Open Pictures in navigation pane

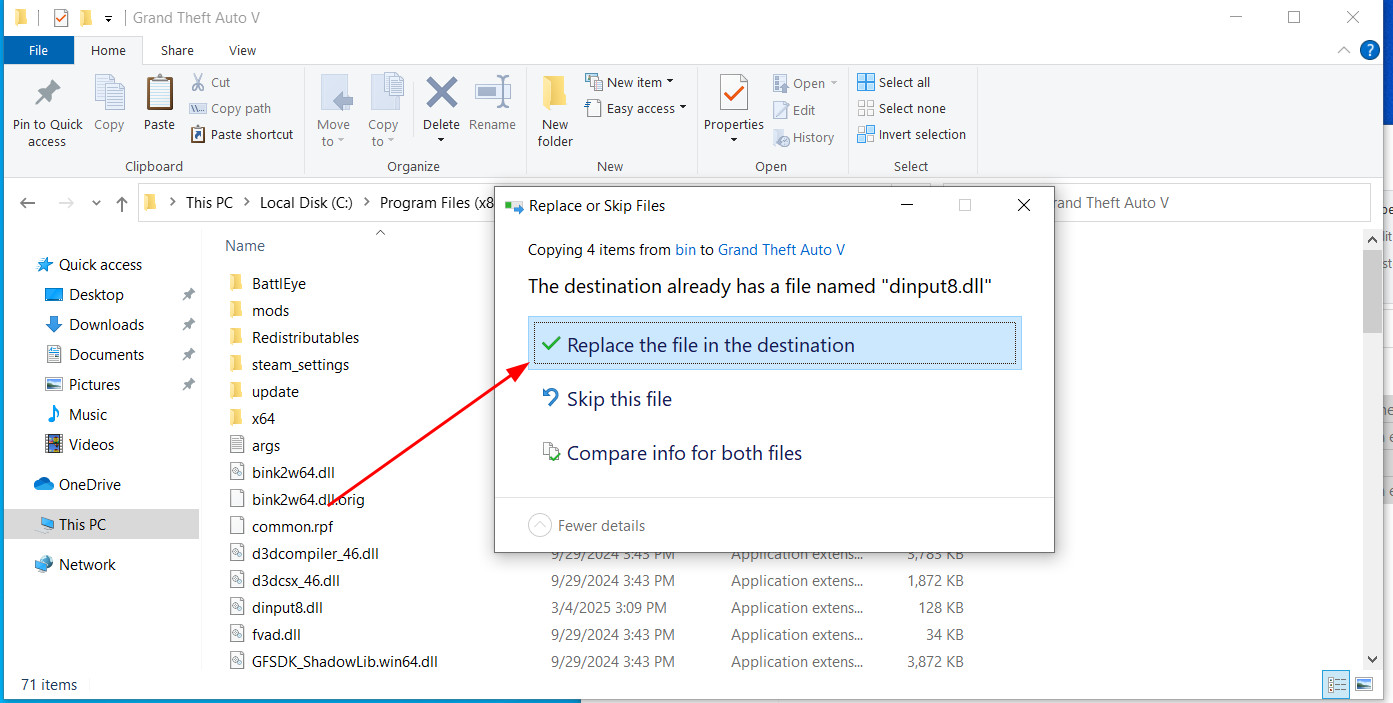[x=94, y=384]
